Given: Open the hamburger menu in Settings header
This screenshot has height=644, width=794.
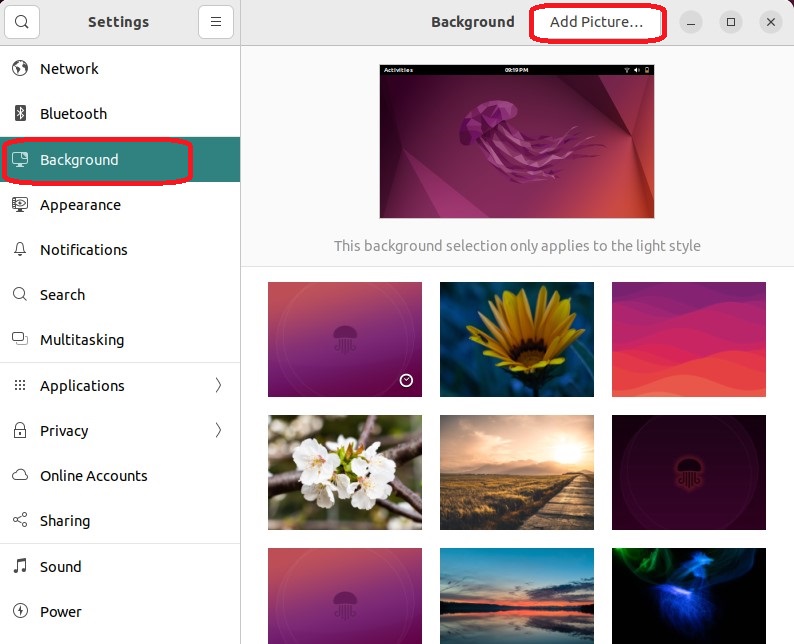Looking at the screenshot, I should [215, 22].
